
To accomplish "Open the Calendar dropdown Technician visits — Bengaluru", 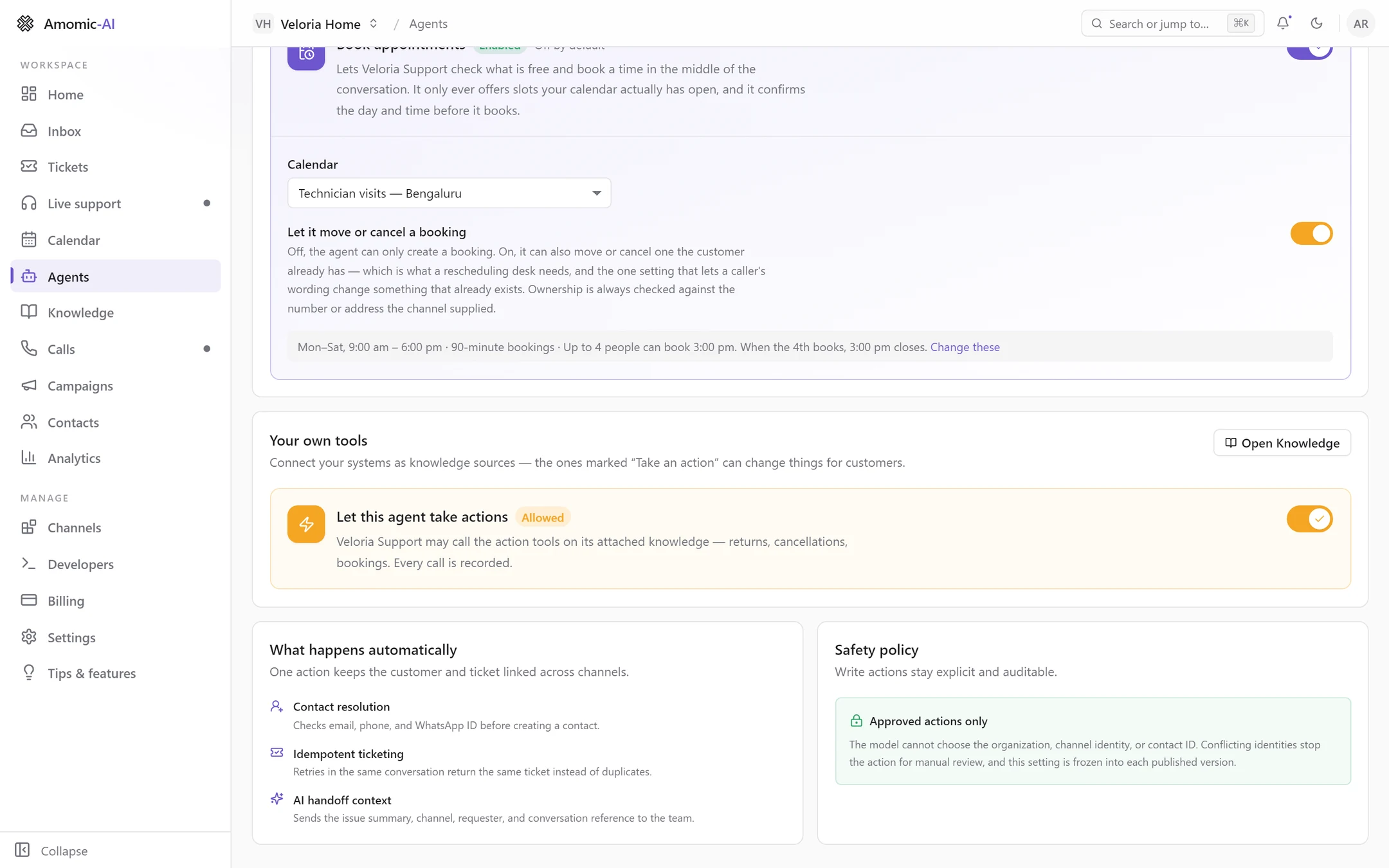I will point(449,193).
